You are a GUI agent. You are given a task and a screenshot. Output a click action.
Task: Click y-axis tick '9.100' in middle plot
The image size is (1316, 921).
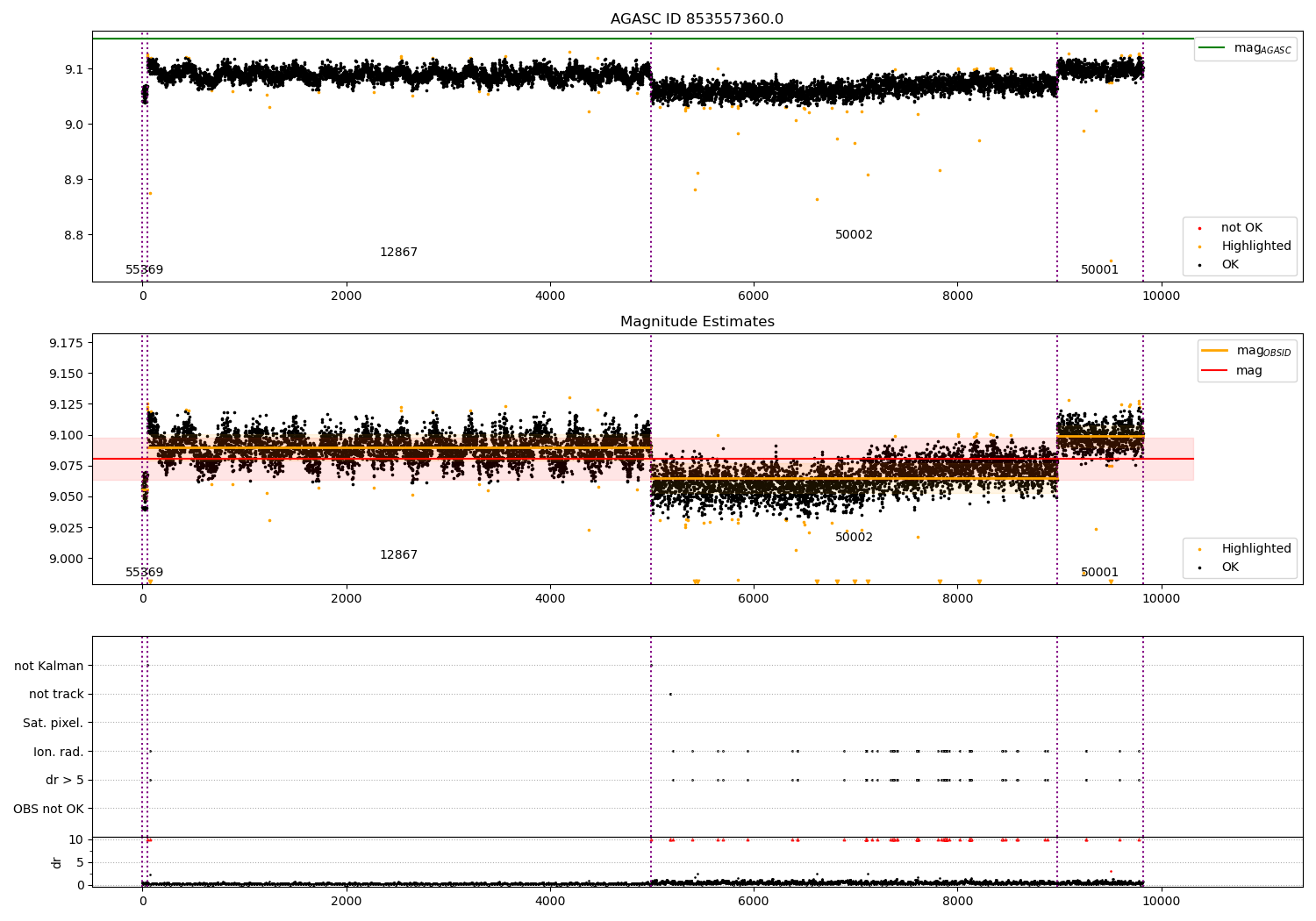[67, 435]
